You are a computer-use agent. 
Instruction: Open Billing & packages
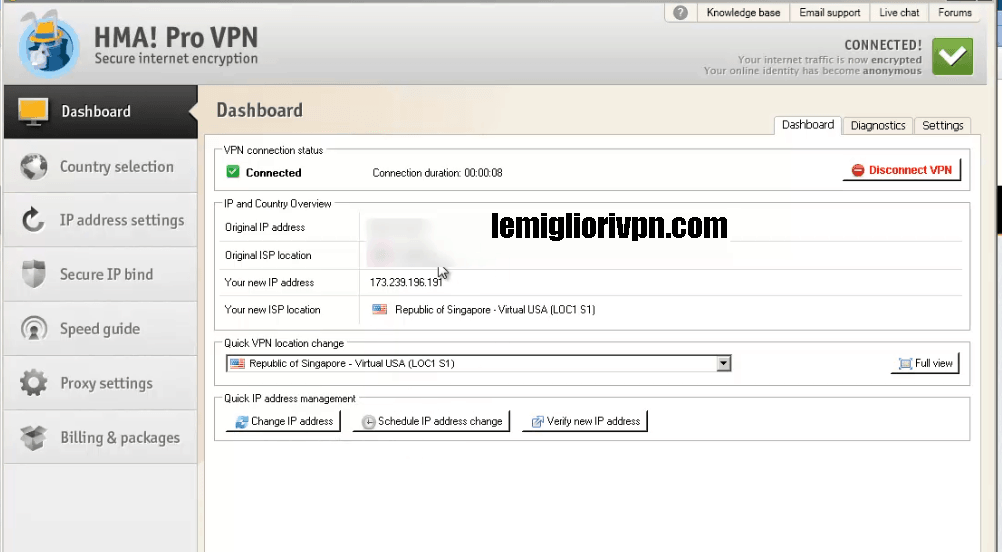click(101, 438)
